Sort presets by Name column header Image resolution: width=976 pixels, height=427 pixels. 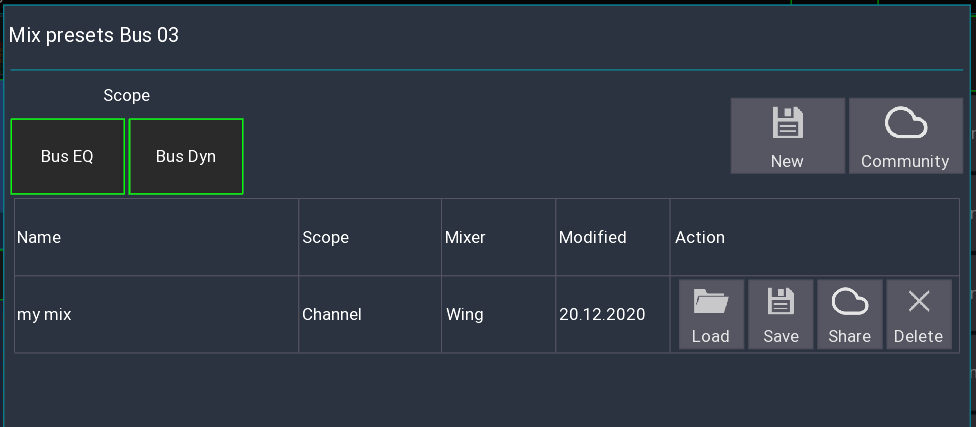coord(39,237)
